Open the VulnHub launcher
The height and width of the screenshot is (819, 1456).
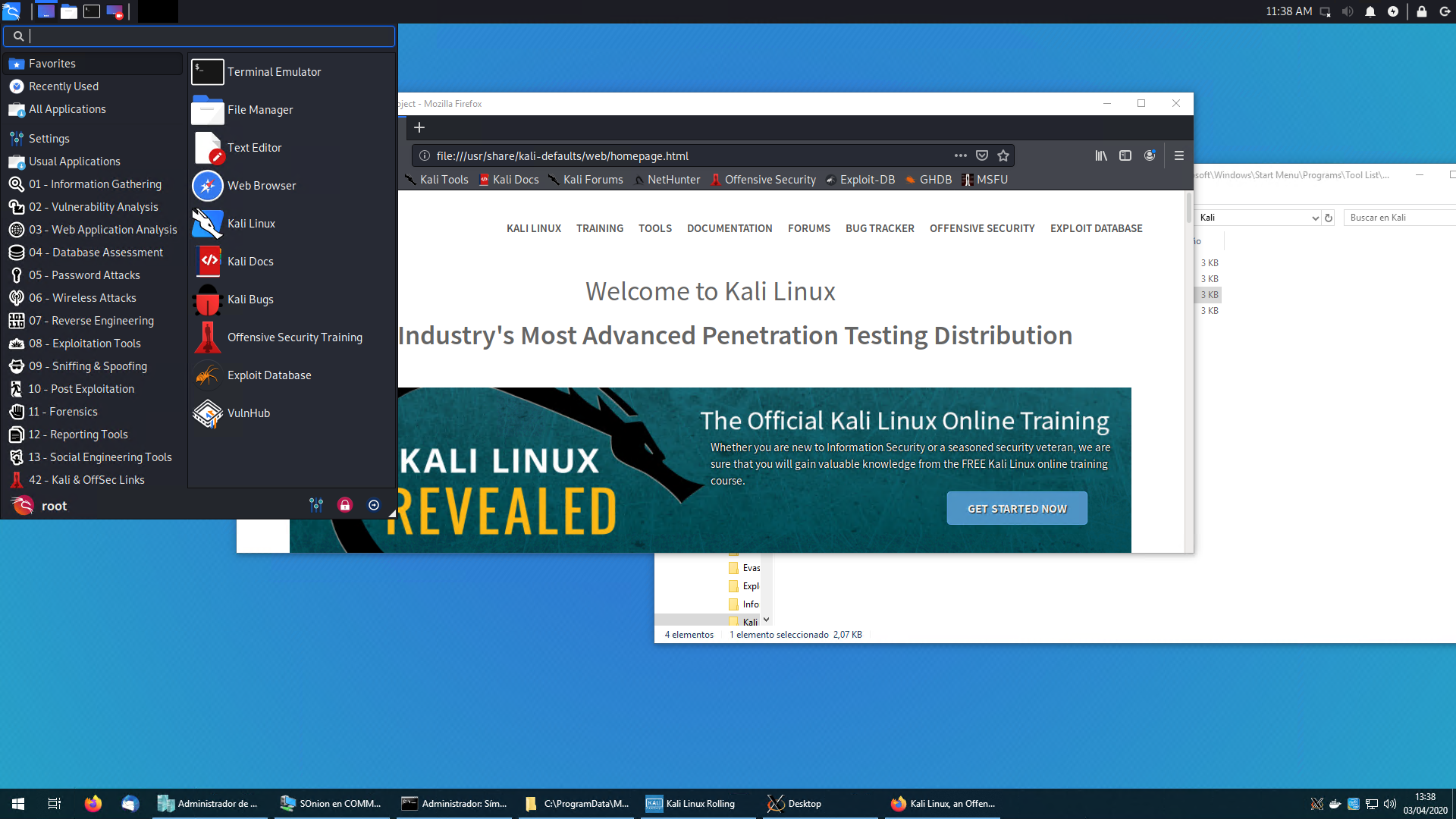pos(248,413)
